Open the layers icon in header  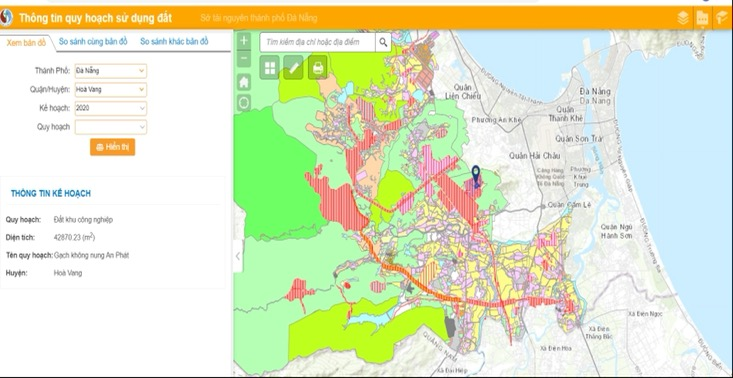click(x=683, y=18)
